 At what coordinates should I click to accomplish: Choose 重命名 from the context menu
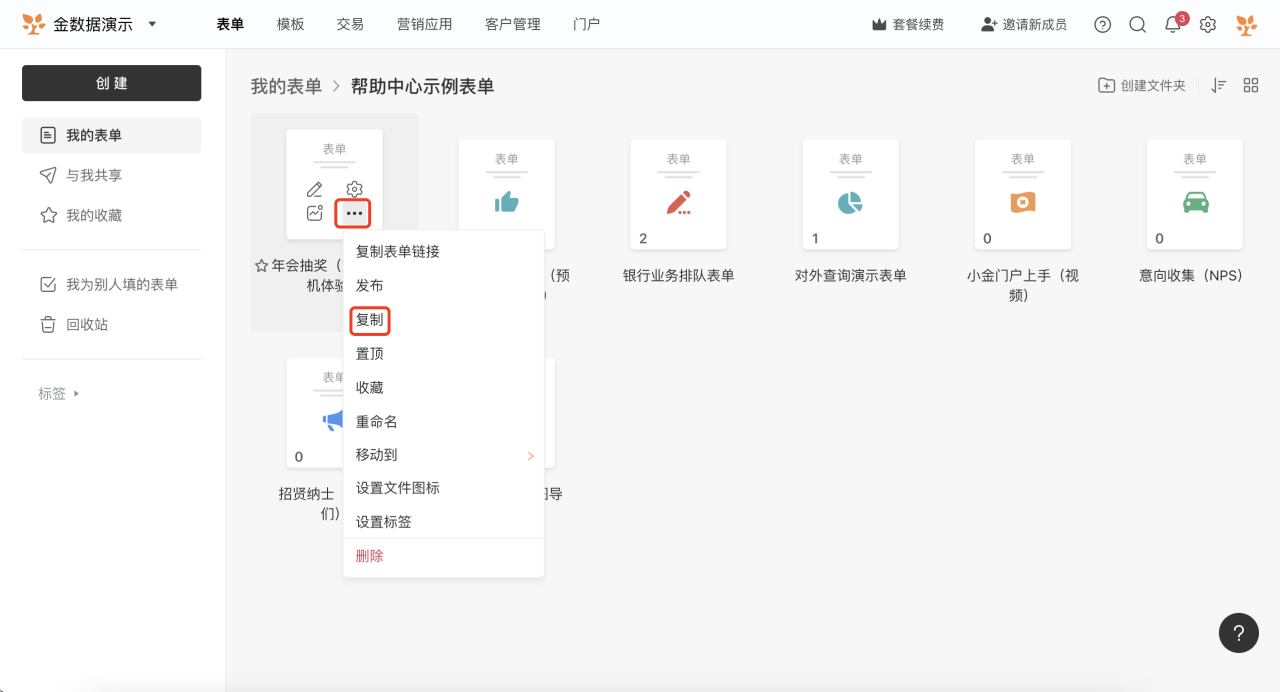click(x=443, y=422)
